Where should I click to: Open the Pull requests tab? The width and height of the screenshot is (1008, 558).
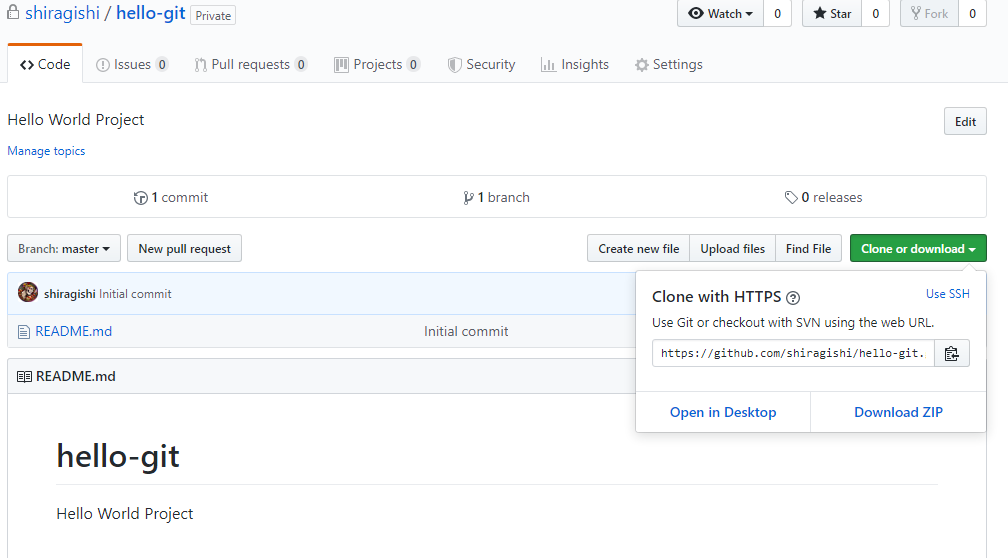tap(251, 64)
